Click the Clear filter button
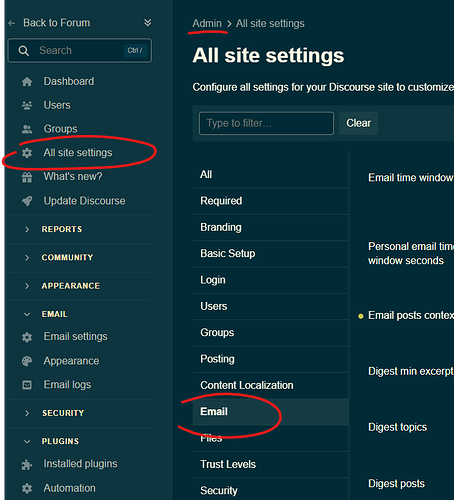This screenshot has height=500, width=454. pyautogui.click(x=358, y=123)
